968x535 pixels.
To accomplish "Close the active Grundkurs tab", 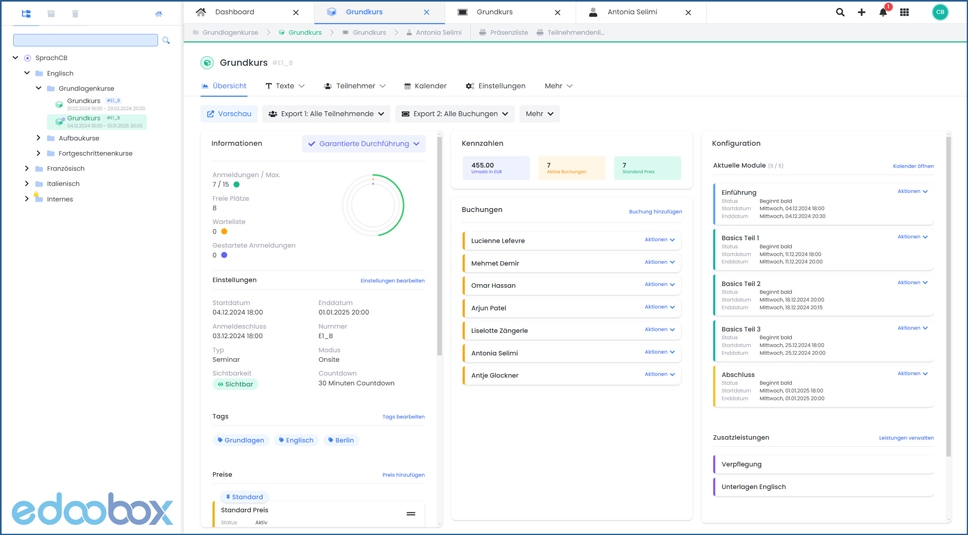I will (x=427, y=12).
